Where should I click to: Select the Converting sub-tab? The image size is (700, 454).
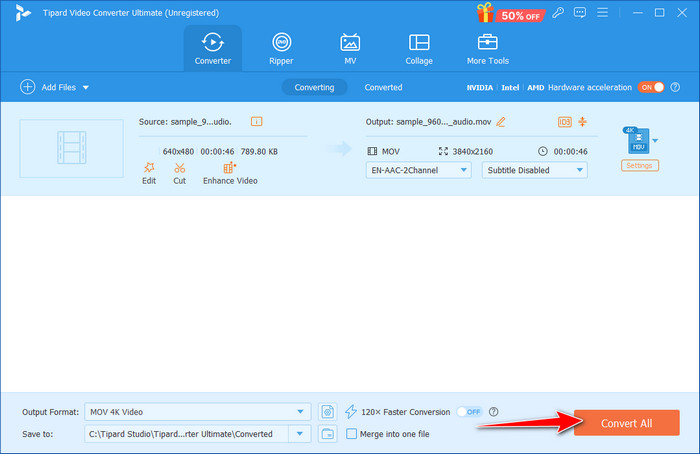click(x=314, y=87)
